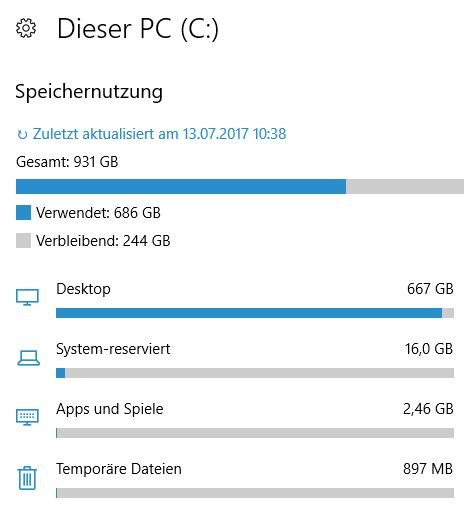Click the blue Verwendet legend swatch
469x508 pixels.
[23, 213]
